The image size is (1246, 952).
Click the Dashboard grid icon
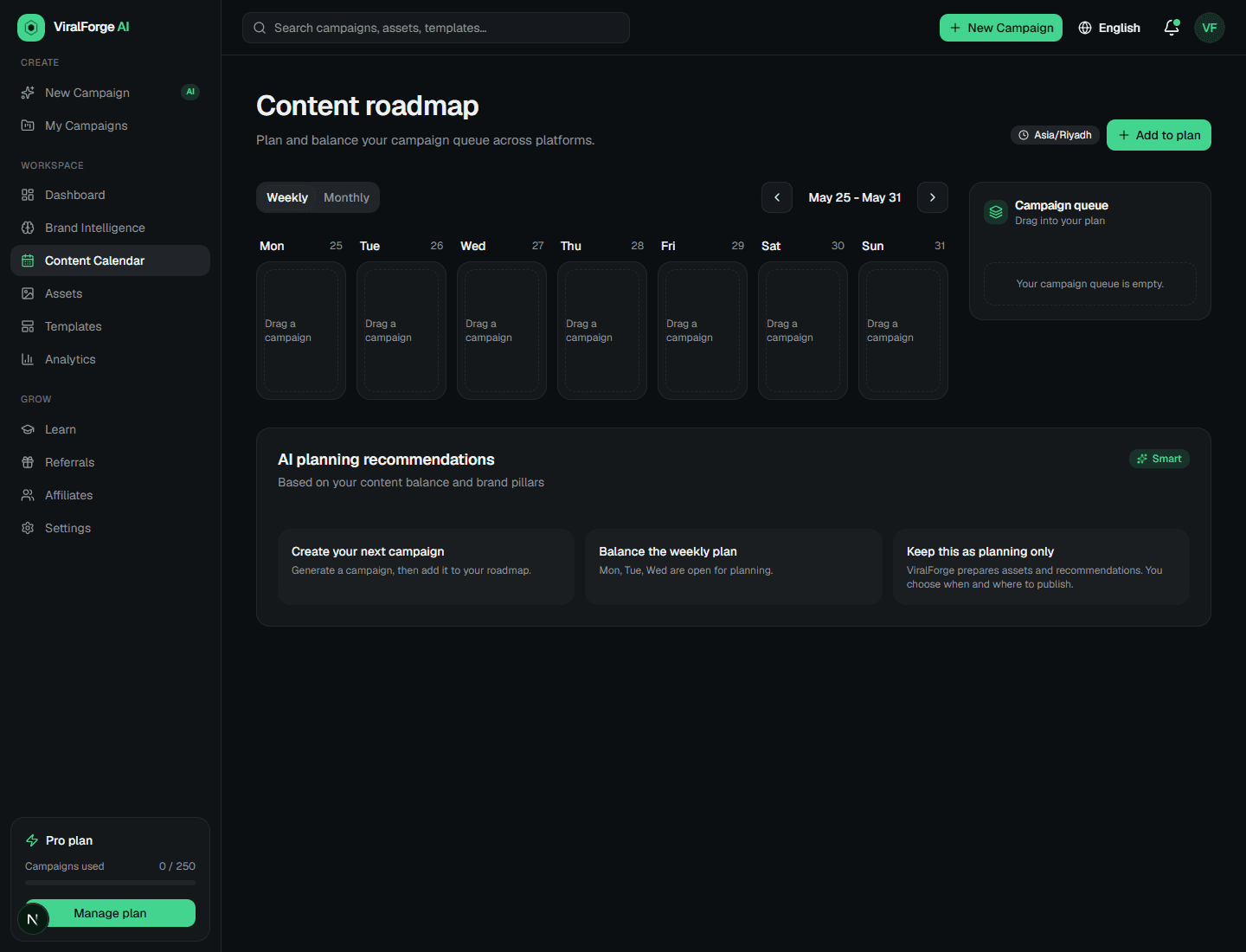click(28, 195)
